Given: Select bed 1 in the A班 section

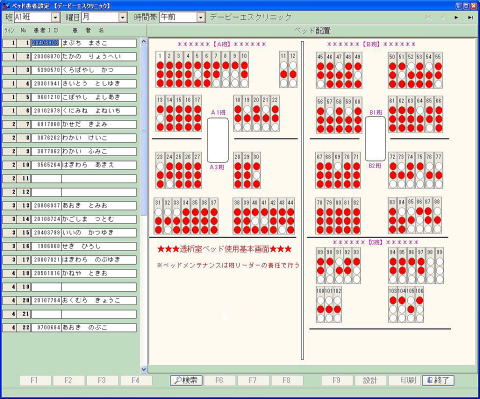Looking at the screenshot, I should 160,69.
